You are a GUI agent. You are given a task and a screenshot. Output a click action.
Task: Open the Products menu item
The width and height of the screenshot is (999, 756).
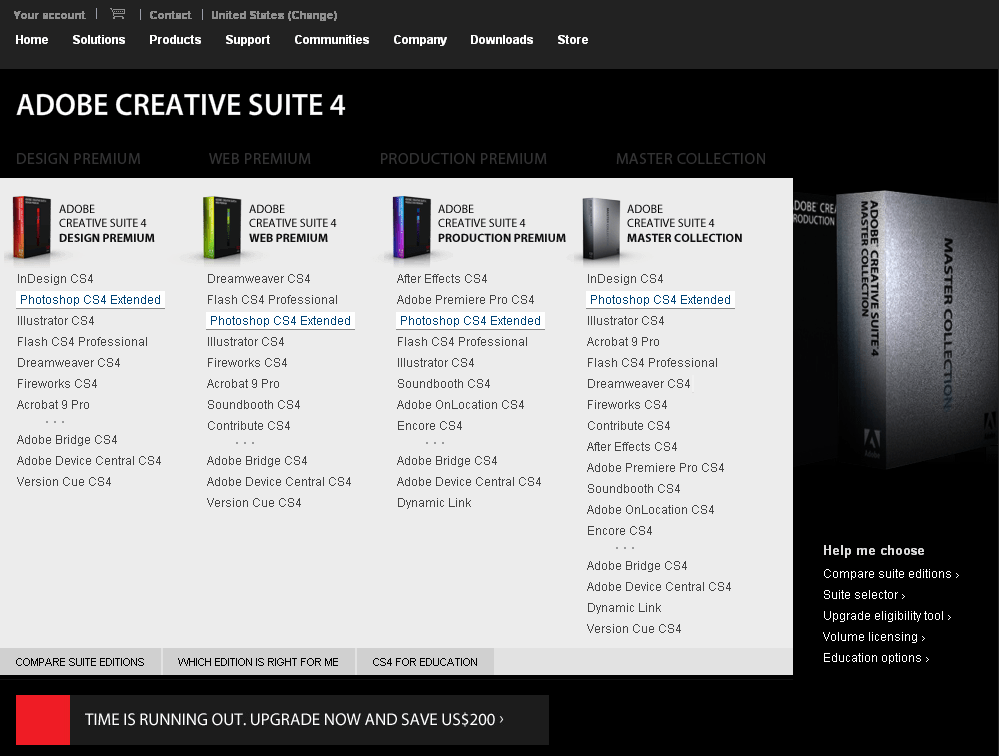pyautogui.click(x=175, y=40)
